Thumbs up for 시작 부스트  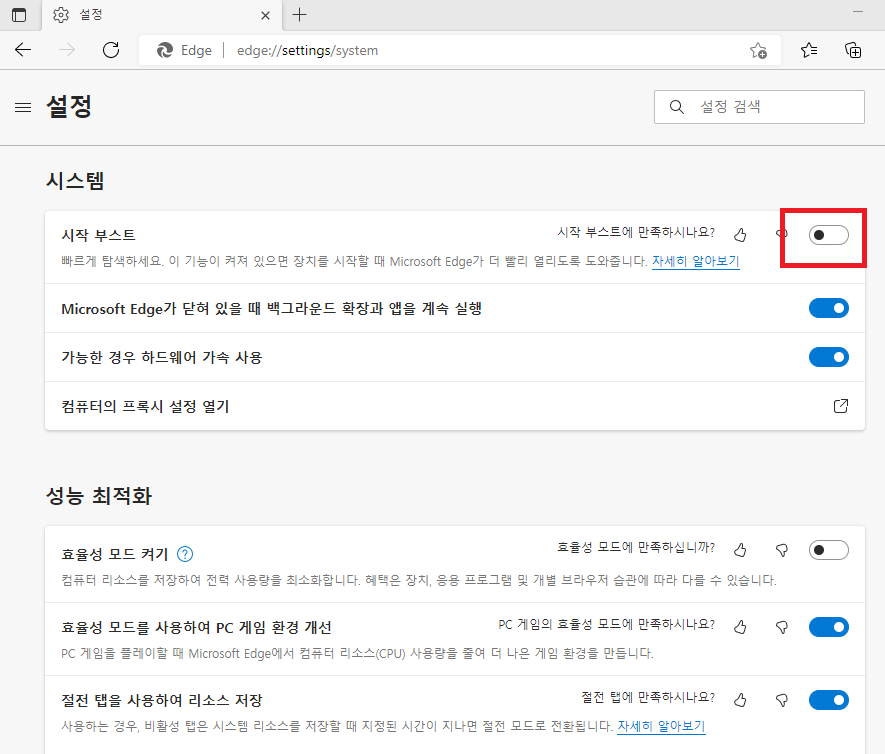(740, 234)
